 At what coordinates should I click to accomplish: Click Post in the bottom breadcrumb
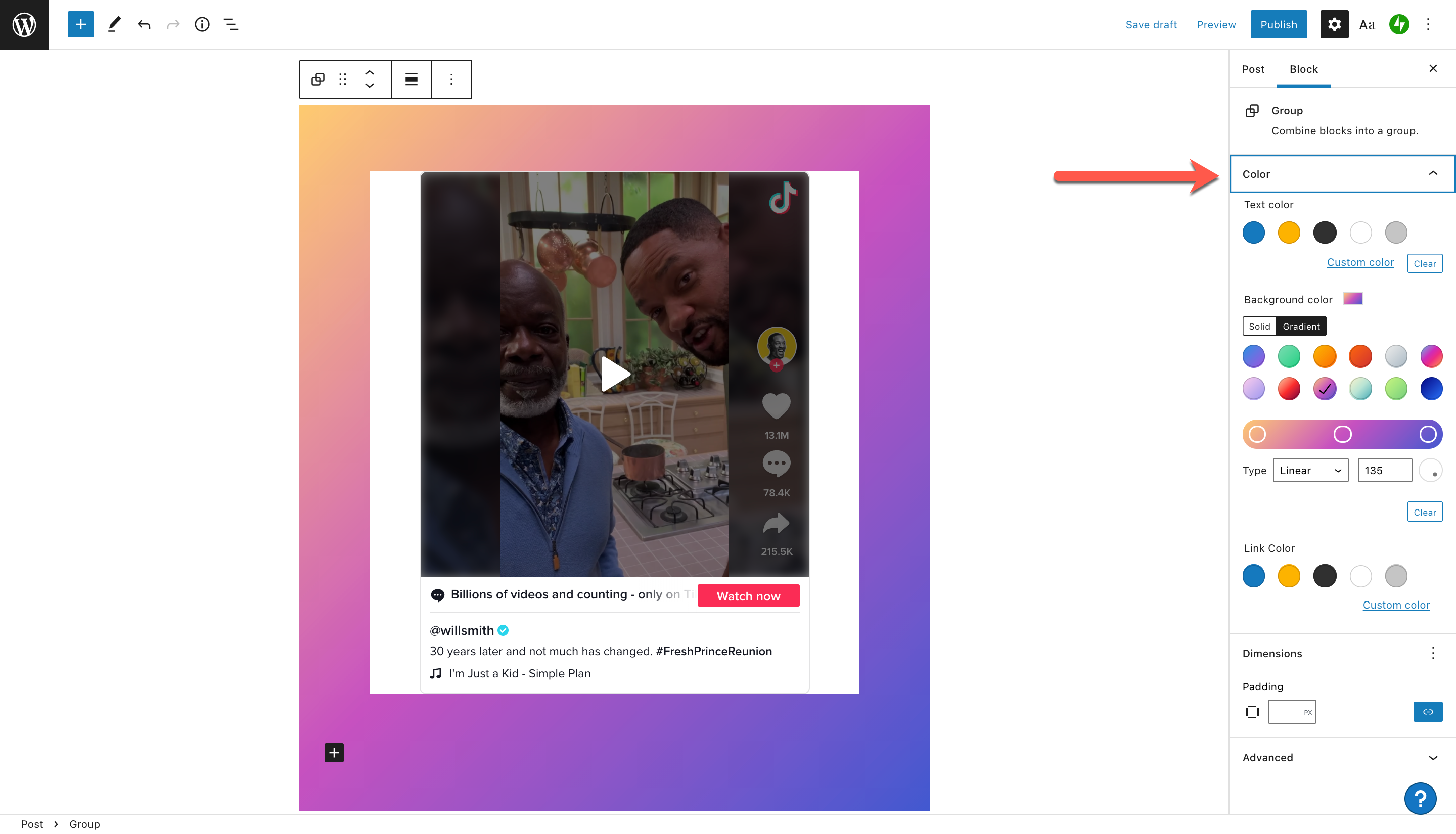click(x=32, y=824)
